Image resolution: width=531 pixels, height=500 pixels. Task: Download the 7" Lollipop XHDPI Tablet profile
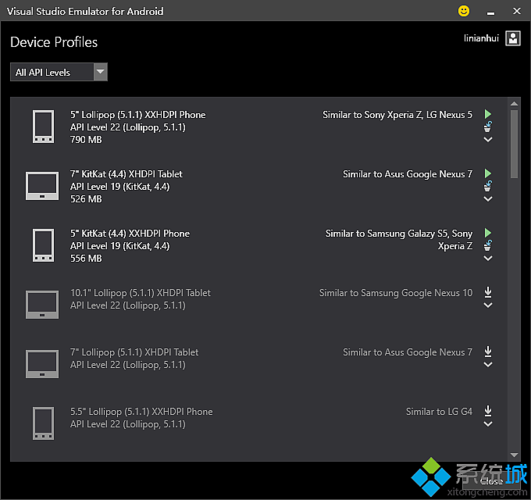pyautogui.click(x=488, y=352)
